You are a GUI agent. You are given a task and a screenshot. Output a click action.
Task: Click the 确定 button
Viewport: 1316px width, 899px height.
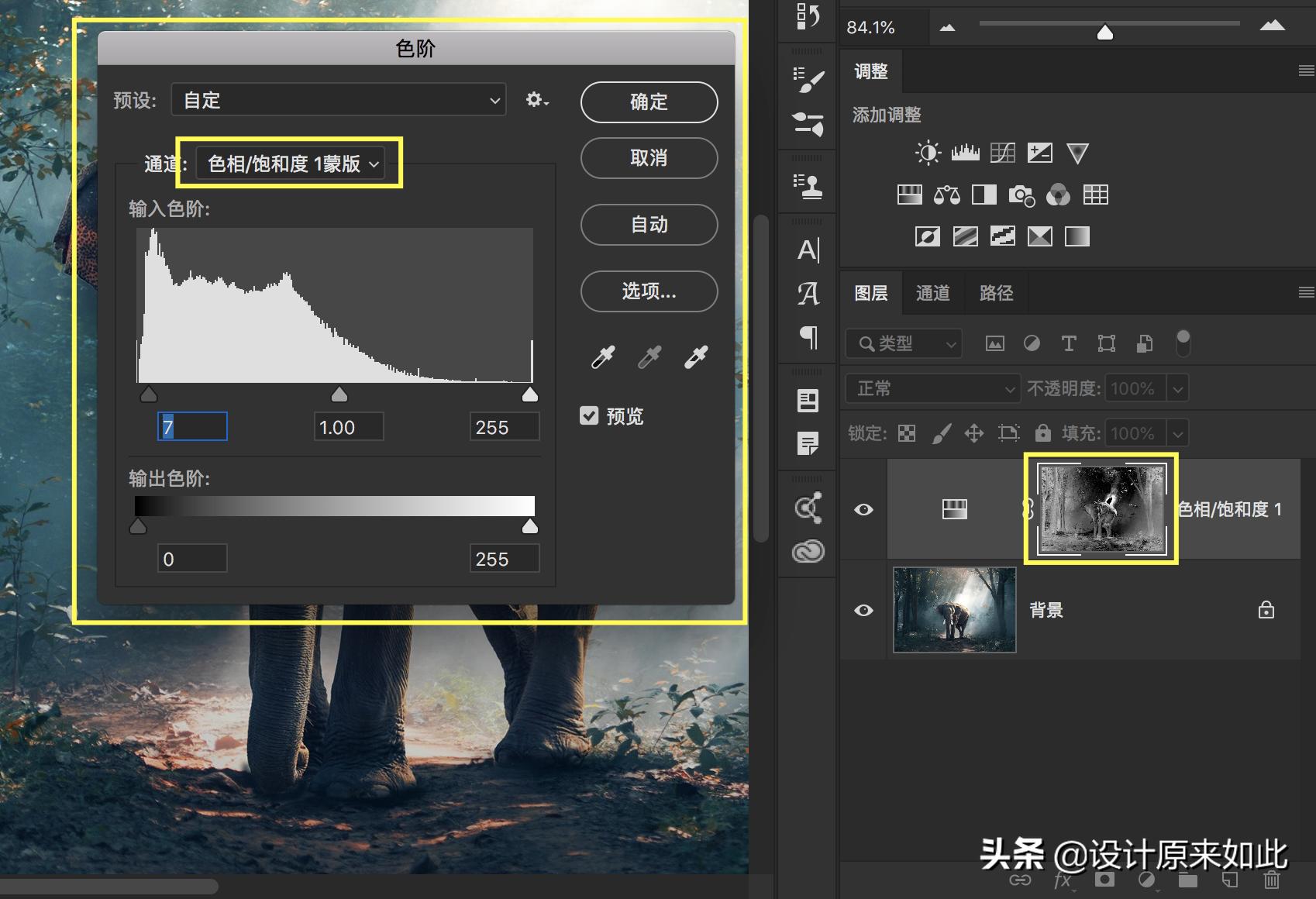click(649, 102)
